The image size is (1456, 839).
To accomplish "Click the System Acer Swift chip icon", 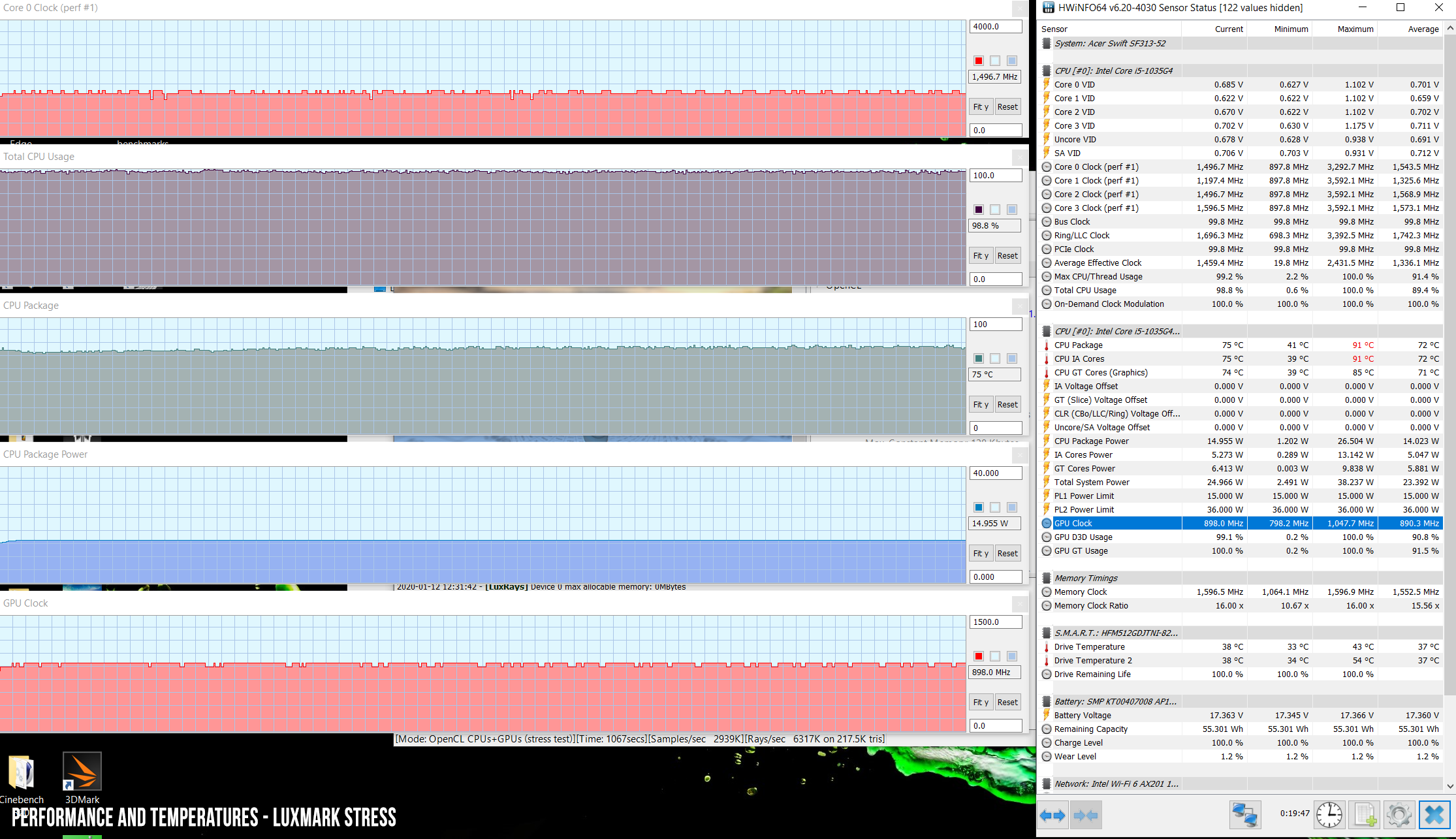I will pyautogui.click(x=1047, y=44).
